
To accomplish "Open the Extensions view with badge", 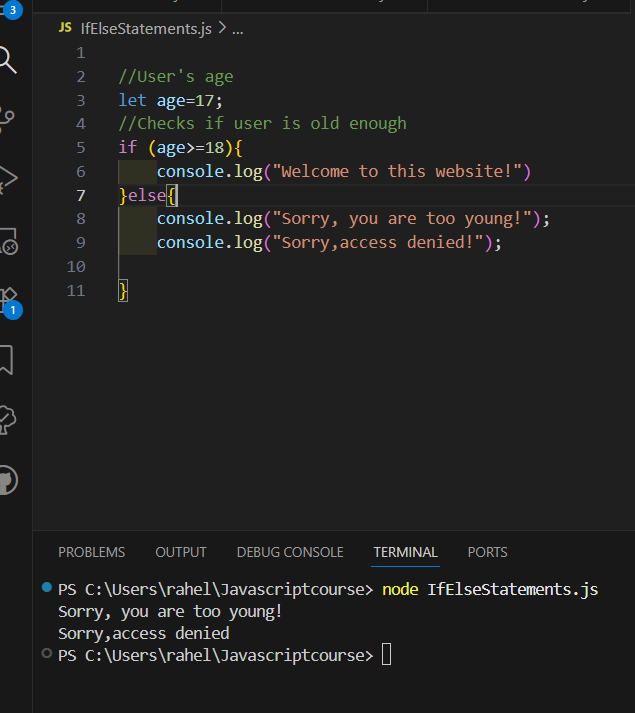I will [x=6, y=300].
